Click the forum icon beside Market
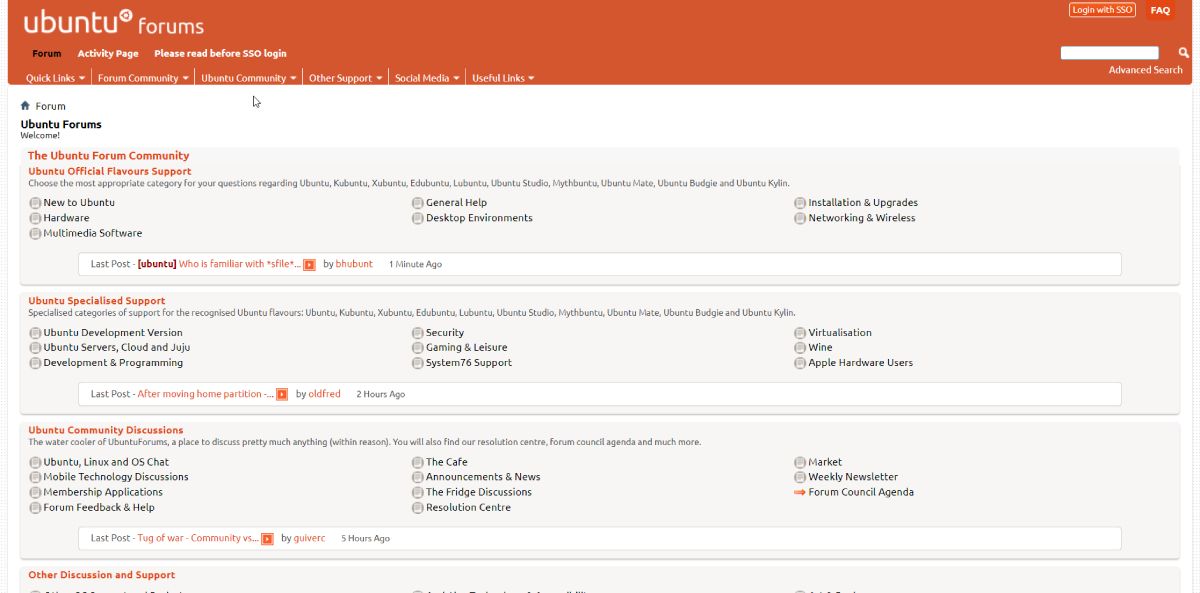 [800, 463]
